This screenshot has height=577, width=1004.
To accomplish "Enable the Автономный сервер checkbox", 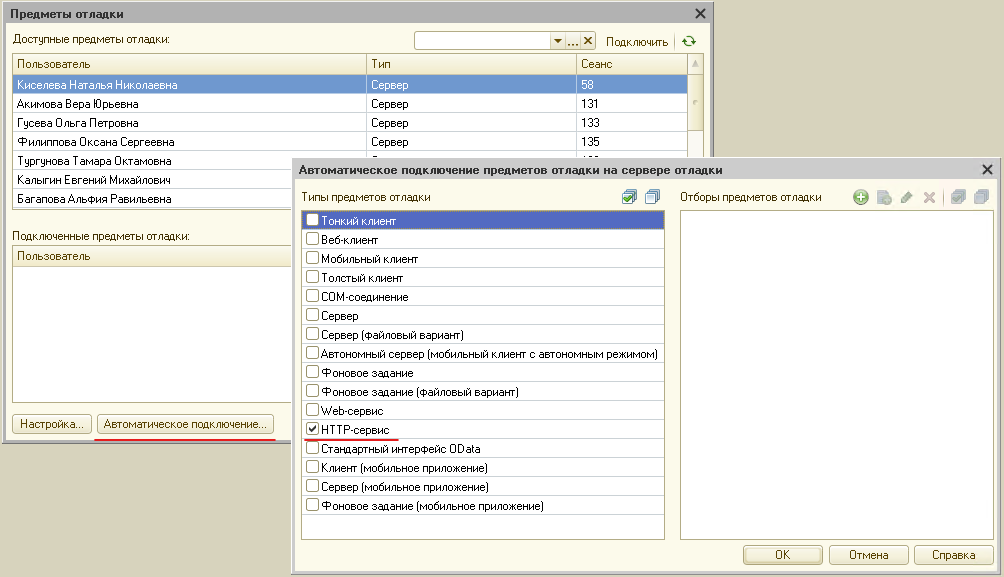I will click(312, 353).
